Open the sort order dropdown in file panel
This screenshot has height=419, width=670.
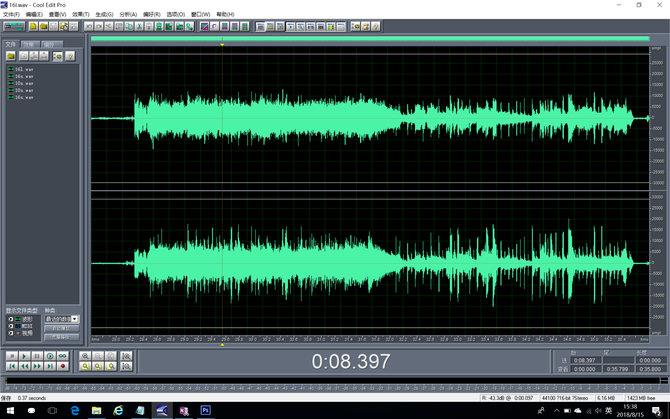pos(74,319)
